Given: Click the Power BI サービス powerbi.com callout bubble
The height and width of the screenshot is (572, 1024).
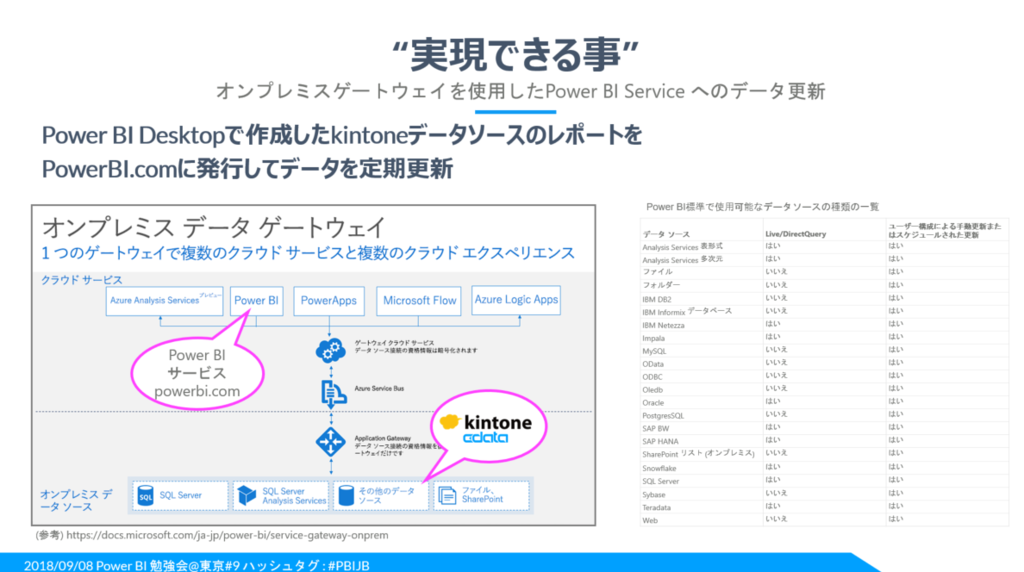Looking at the screenshot, I should pyautogui.click(x=197, y=373).
